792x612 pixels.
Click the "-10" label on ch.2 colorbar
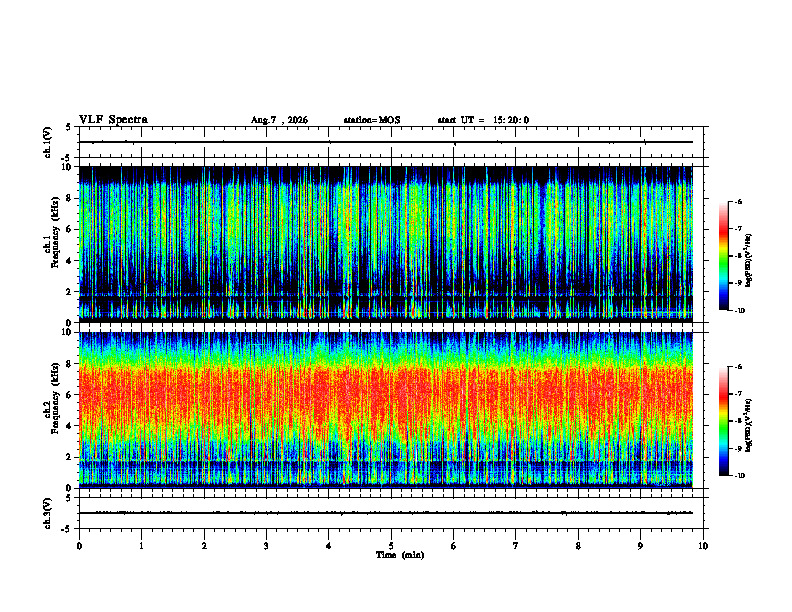pyautogui.click(x=739, y=476)
